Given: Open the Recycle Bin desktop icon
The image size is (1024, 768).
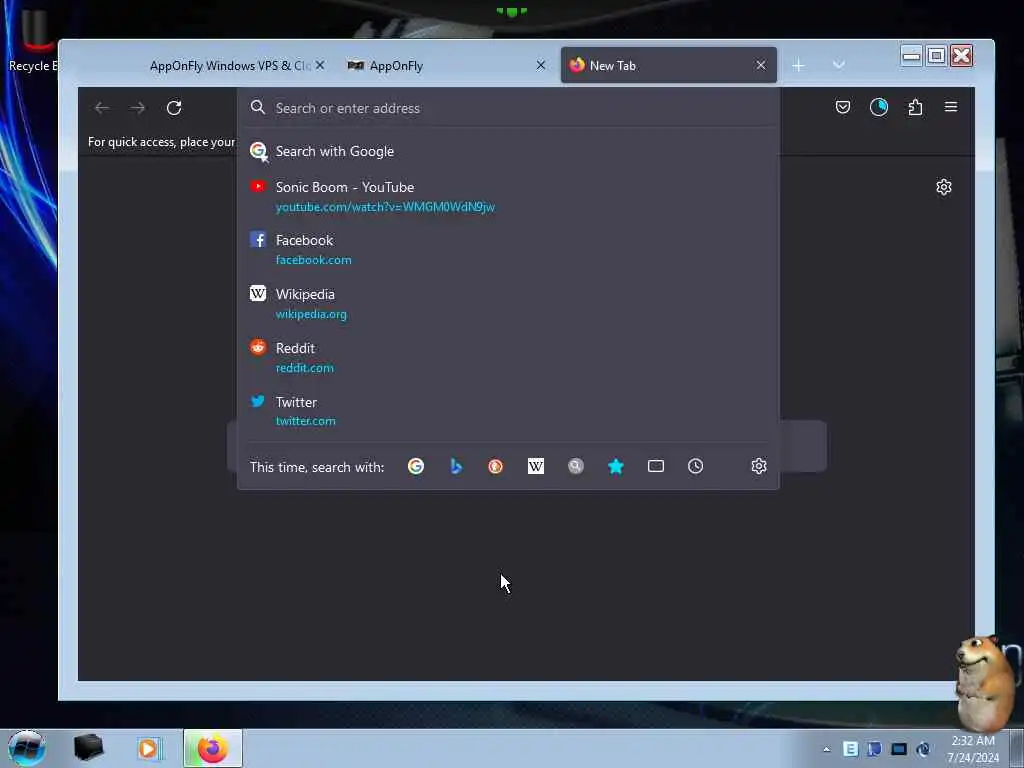Looking at the screenshot, I should pos(33,40).
